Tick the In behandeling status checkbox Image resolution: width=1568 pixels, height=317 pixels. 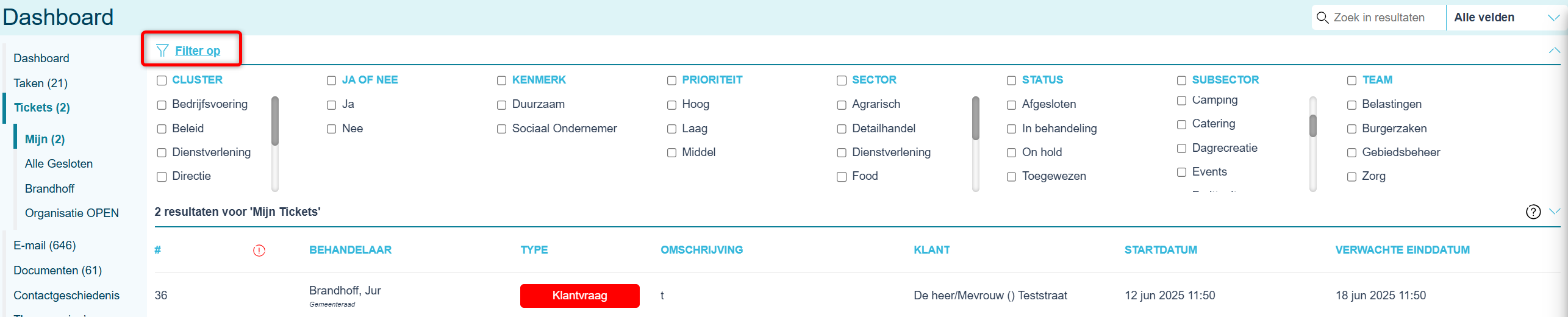tap(1011, 129)
